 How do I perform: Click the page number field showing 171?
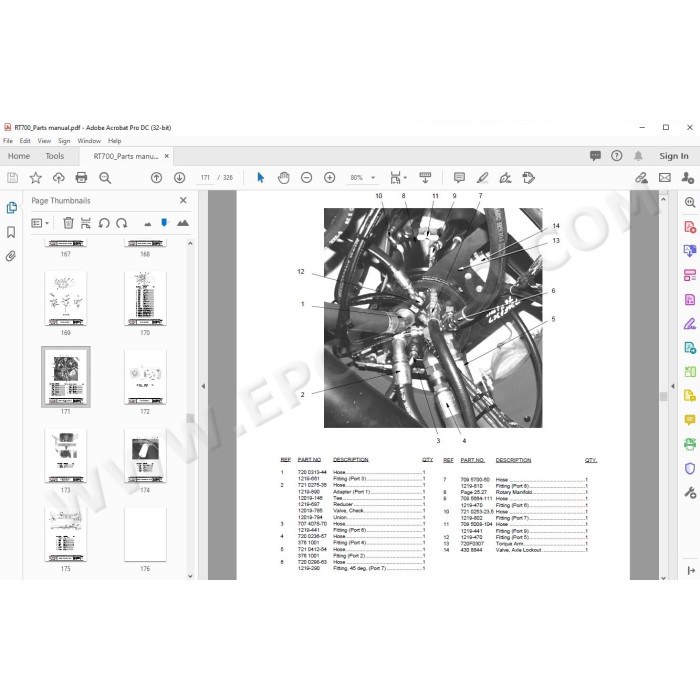point(205,178)
